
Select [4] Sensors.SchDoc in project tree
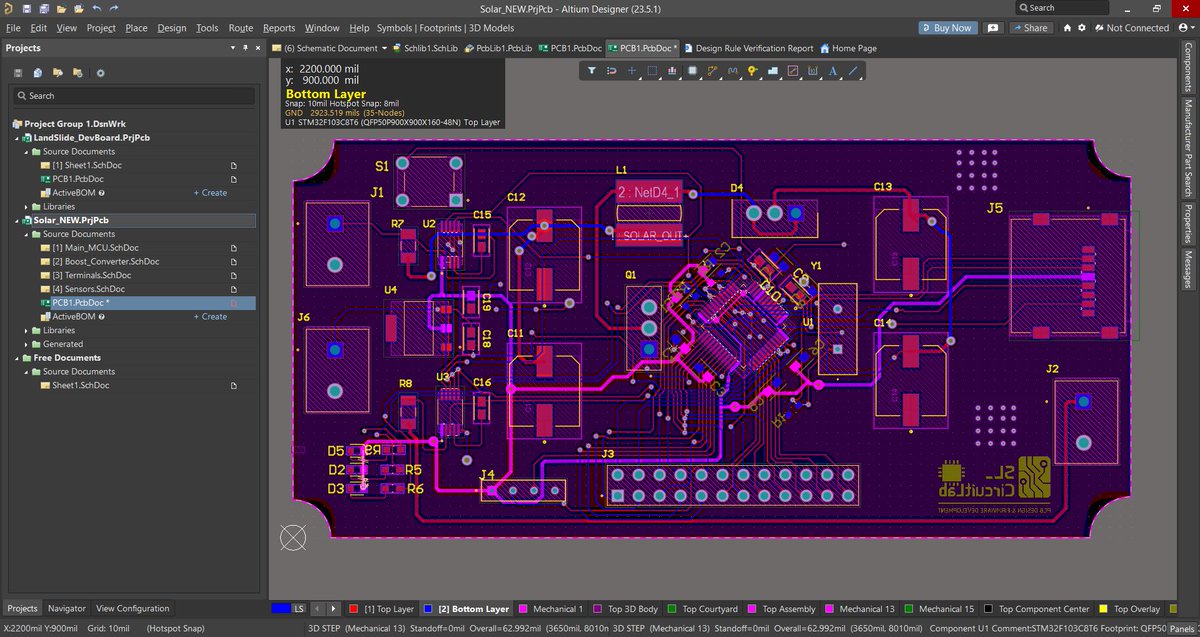(88, 289)
